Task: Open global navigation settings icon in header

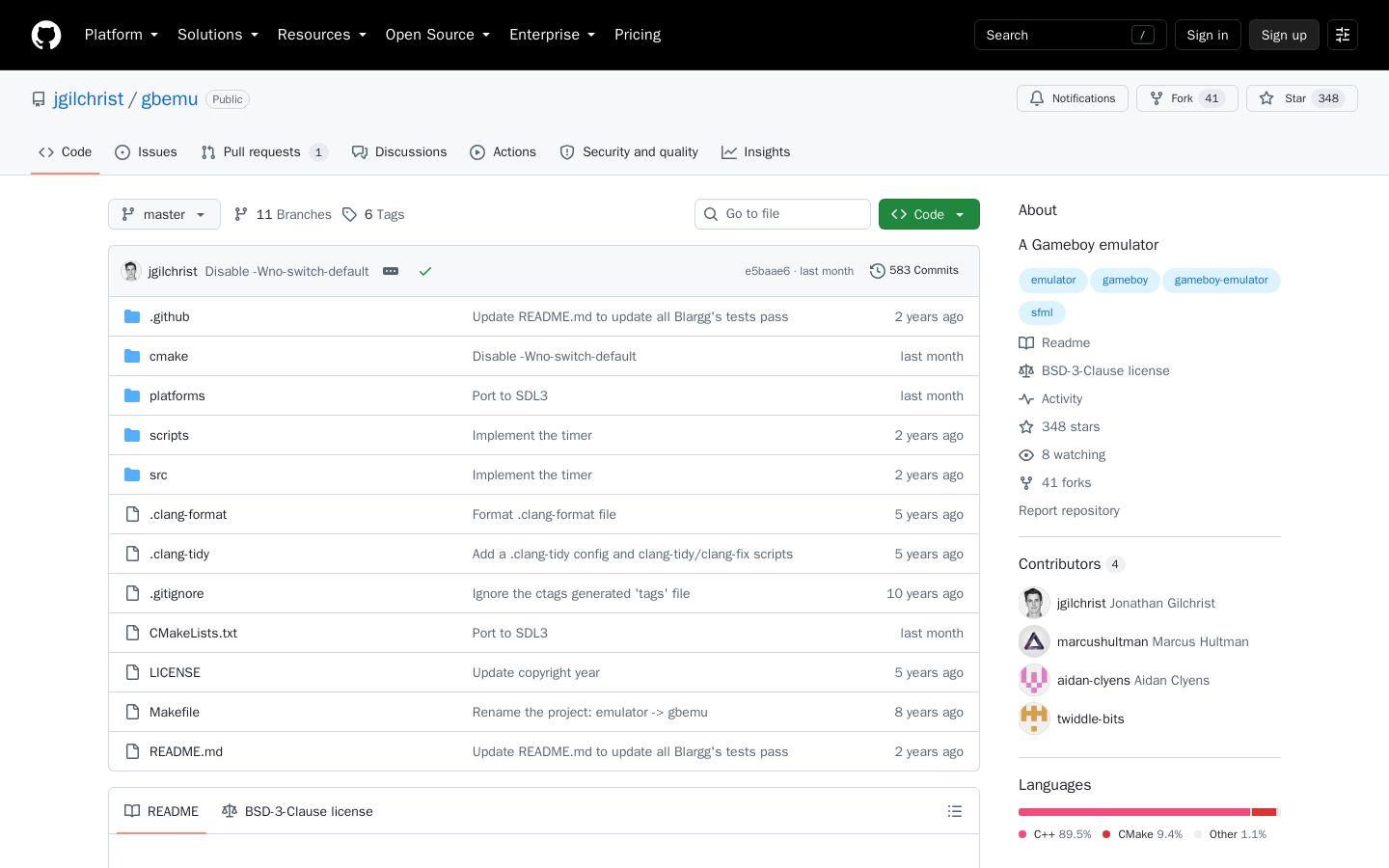Action: tap(1343, 35)
